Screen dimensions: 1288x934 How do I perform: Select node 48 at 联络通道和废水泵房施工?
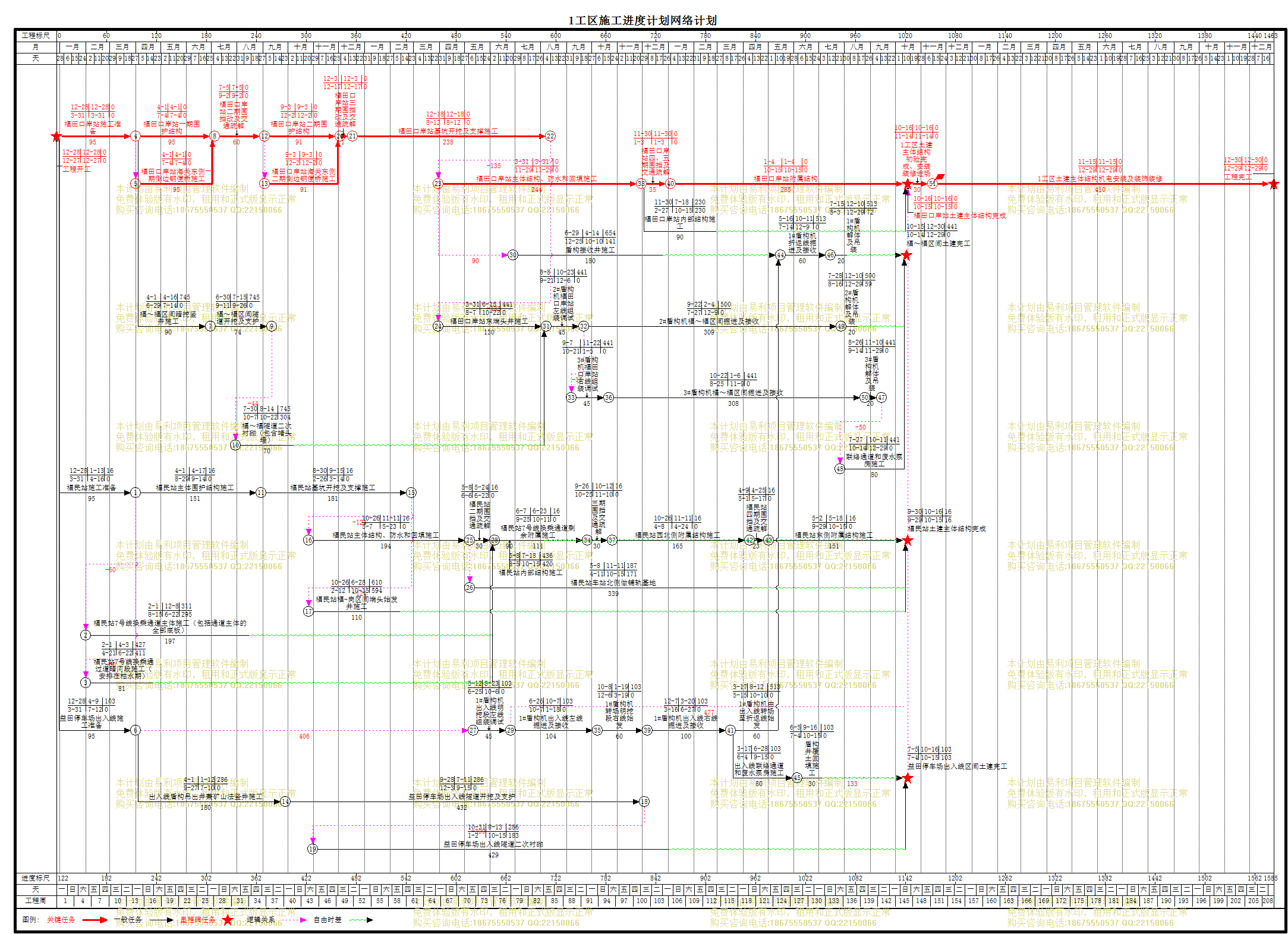coord(840,469)
